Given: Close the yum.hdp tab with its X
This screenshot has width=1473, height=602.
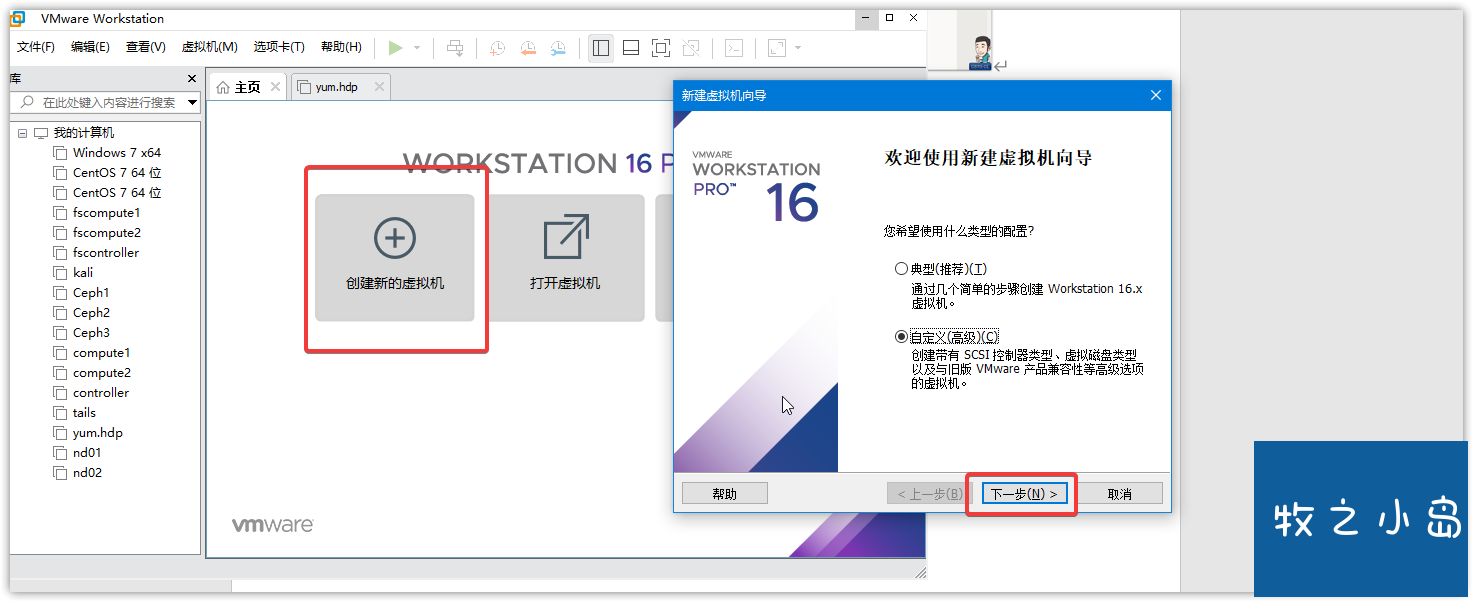Looking at the screenshot, I should click(379, 87).
